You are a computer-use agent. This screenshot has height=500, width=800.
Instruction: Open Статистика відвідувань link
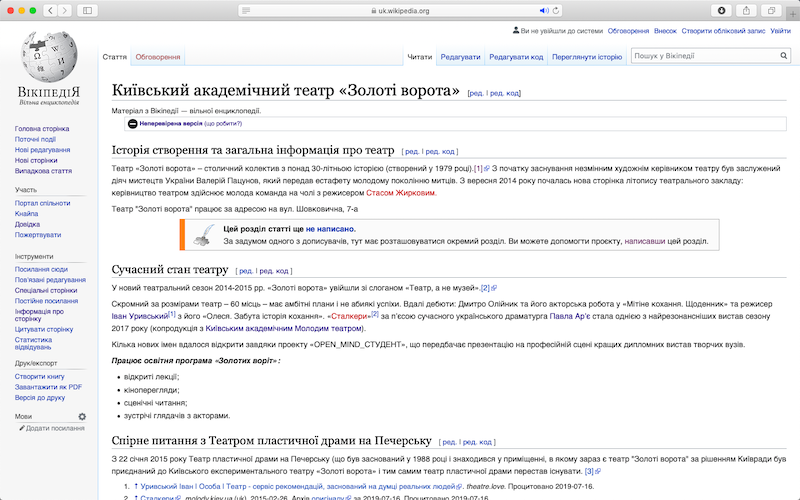click(33, 343)
